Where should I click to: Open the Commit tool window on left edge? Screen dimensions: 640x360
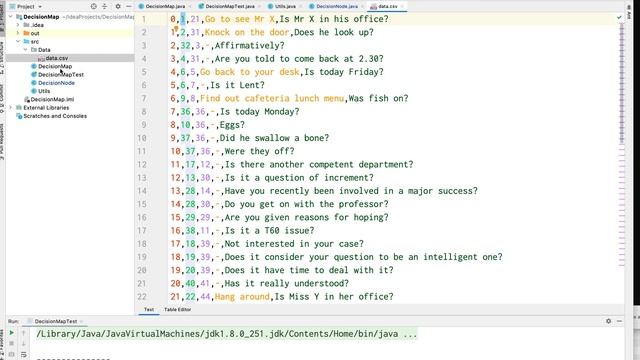(2, 98)
